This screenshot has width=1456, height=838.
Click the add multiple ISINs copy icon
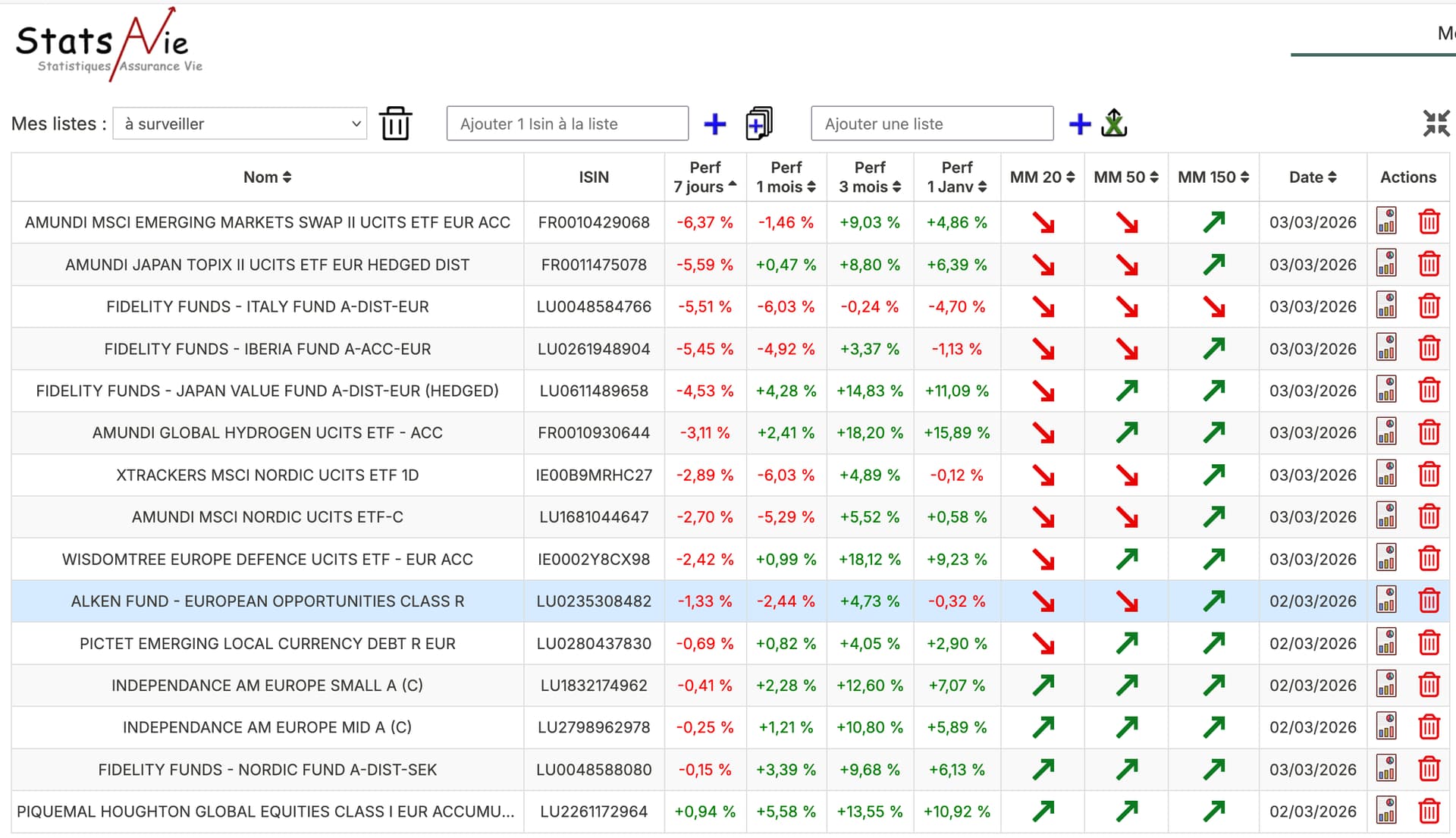click(758, 124)
